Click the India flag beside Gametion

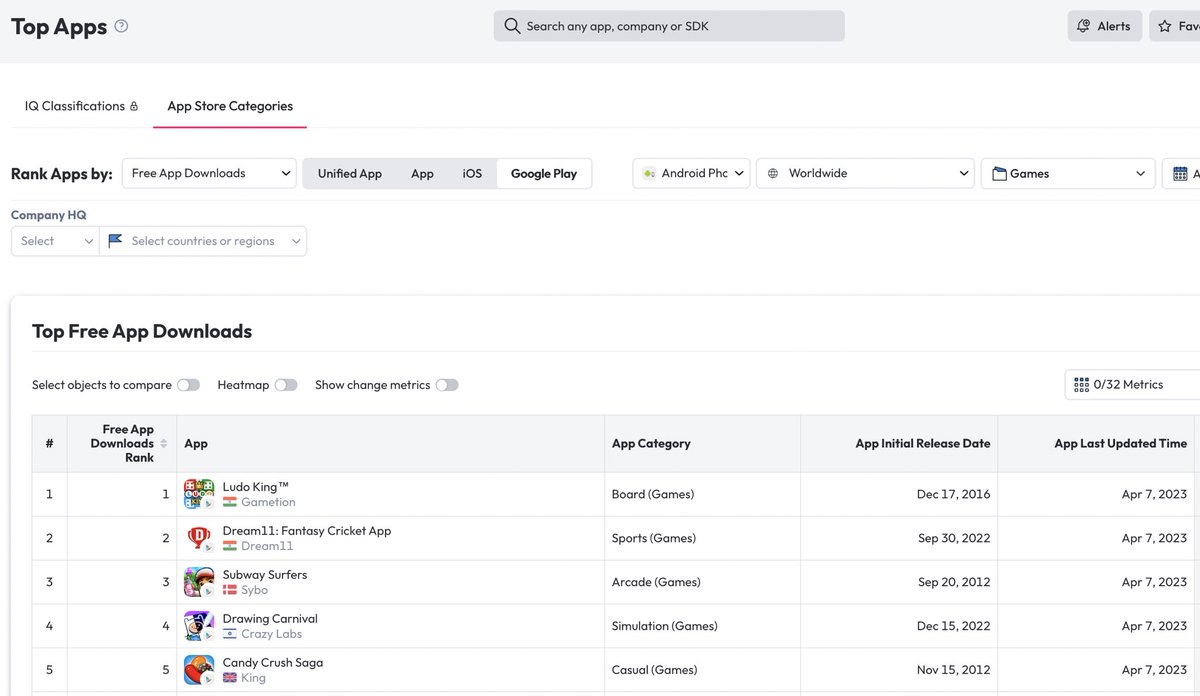tap(230, 502)
